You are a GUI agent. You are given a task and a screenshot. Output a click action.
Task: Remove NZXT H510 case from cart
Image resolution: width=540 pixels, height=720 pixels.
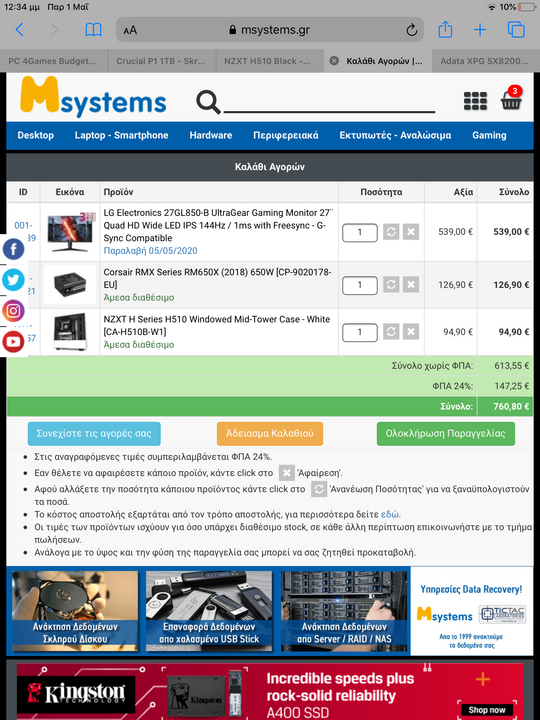[x=411, y=332]
